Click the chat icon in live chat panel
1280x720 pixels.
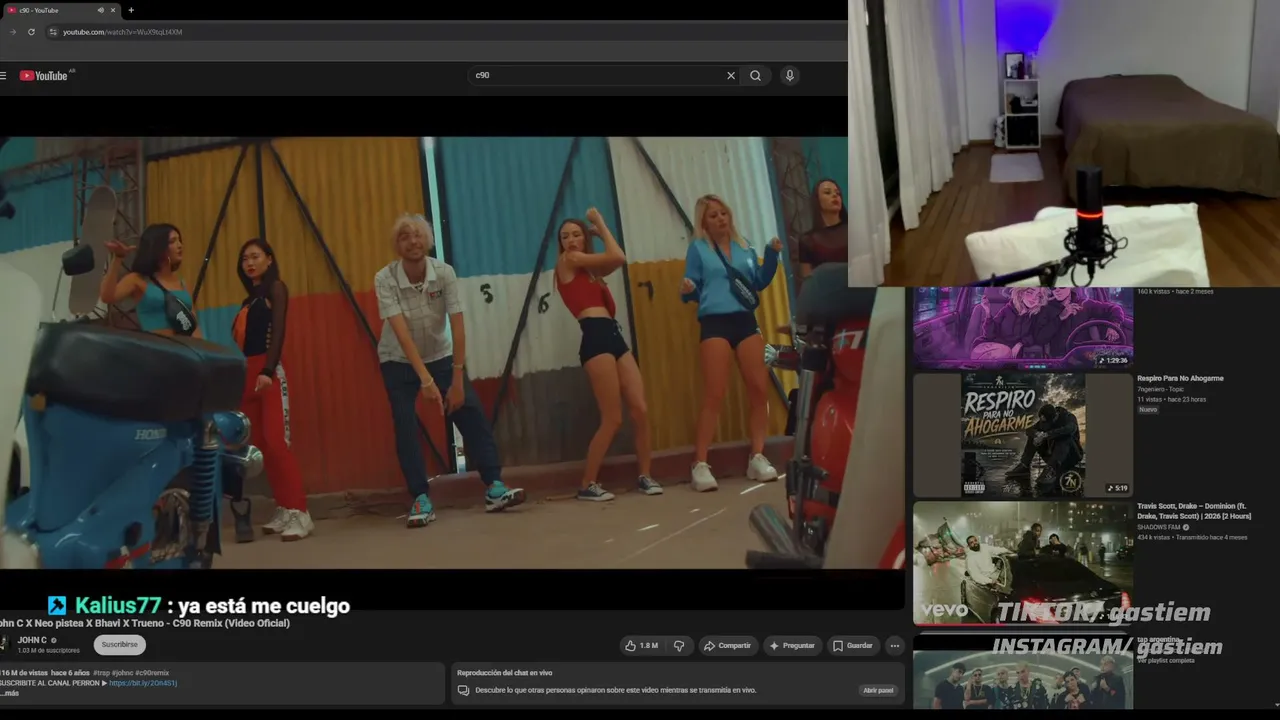tap(463, 690)
